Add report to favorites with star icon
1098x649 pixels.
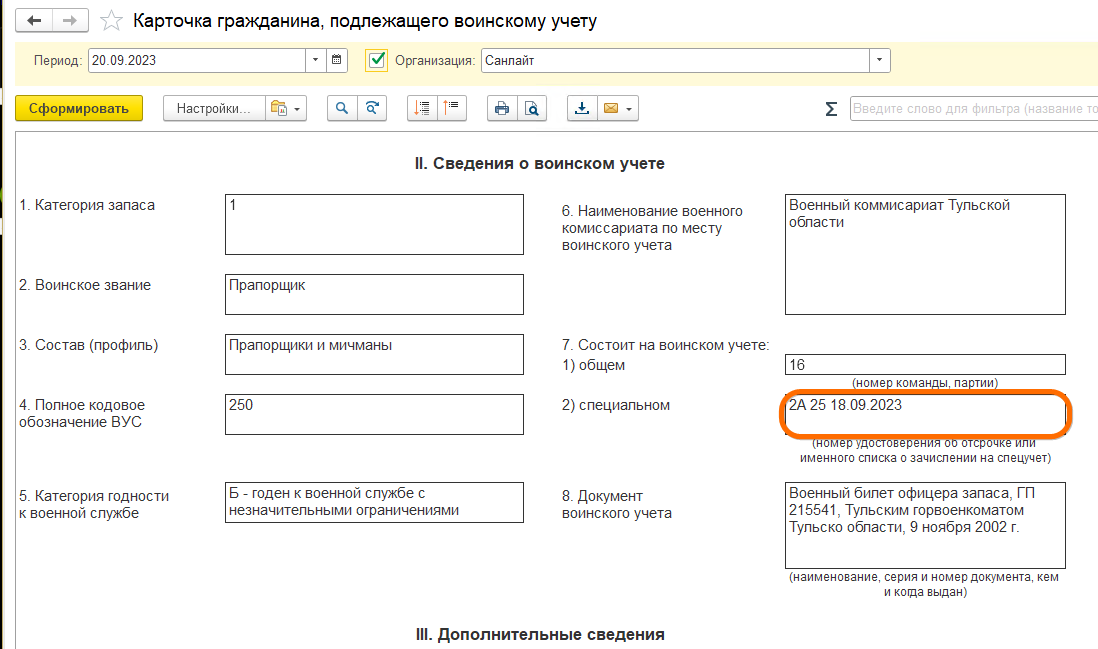pos(111,21)
